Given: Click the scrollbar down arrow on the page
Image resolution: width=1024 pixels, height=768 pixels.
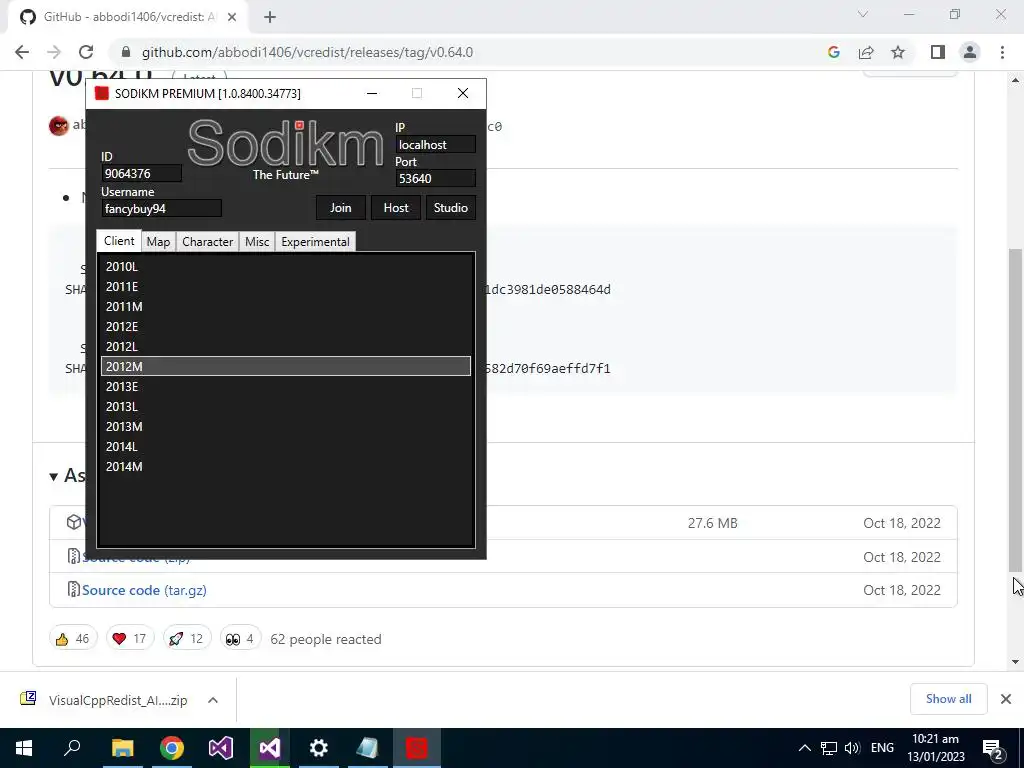Looking at the screenshot, I should (1016, 662).
